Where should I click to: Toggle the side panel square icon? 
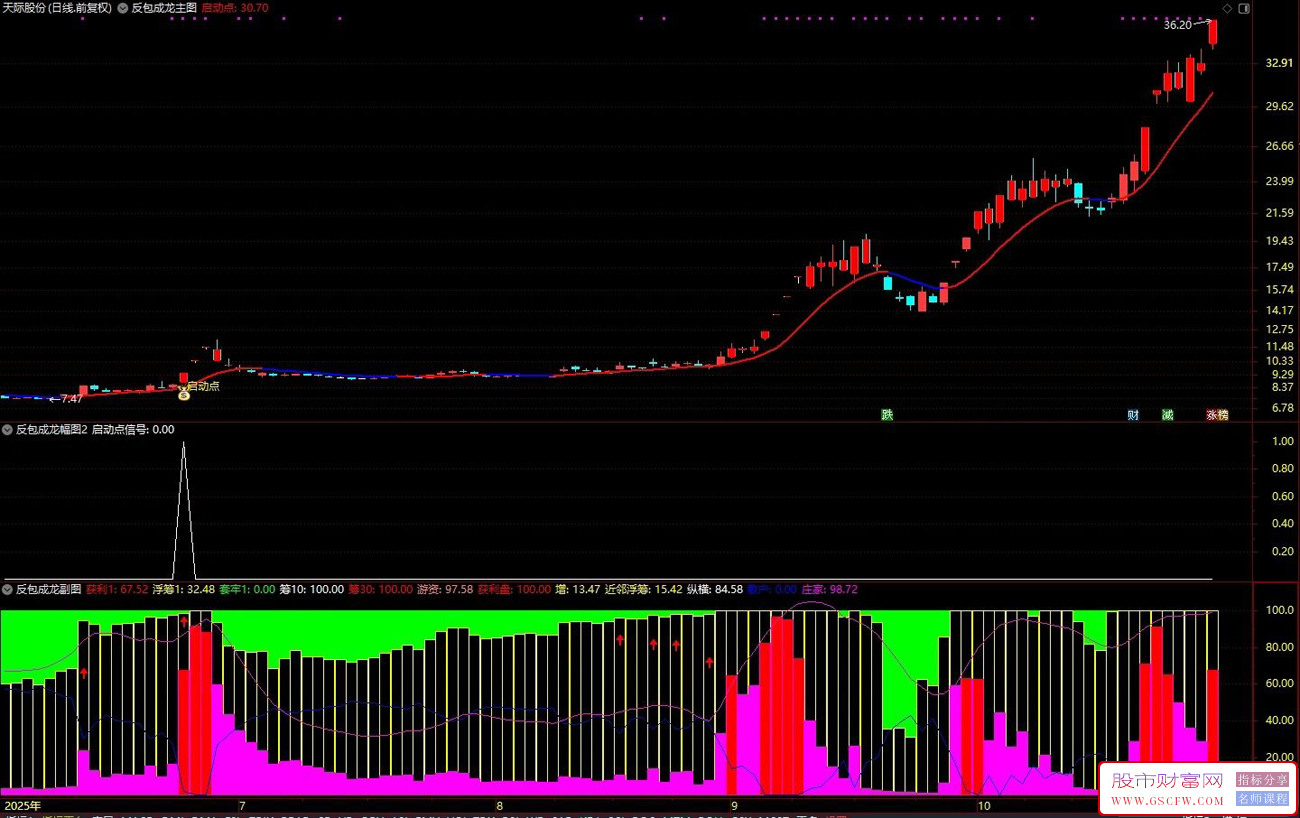coord(1244,8)
